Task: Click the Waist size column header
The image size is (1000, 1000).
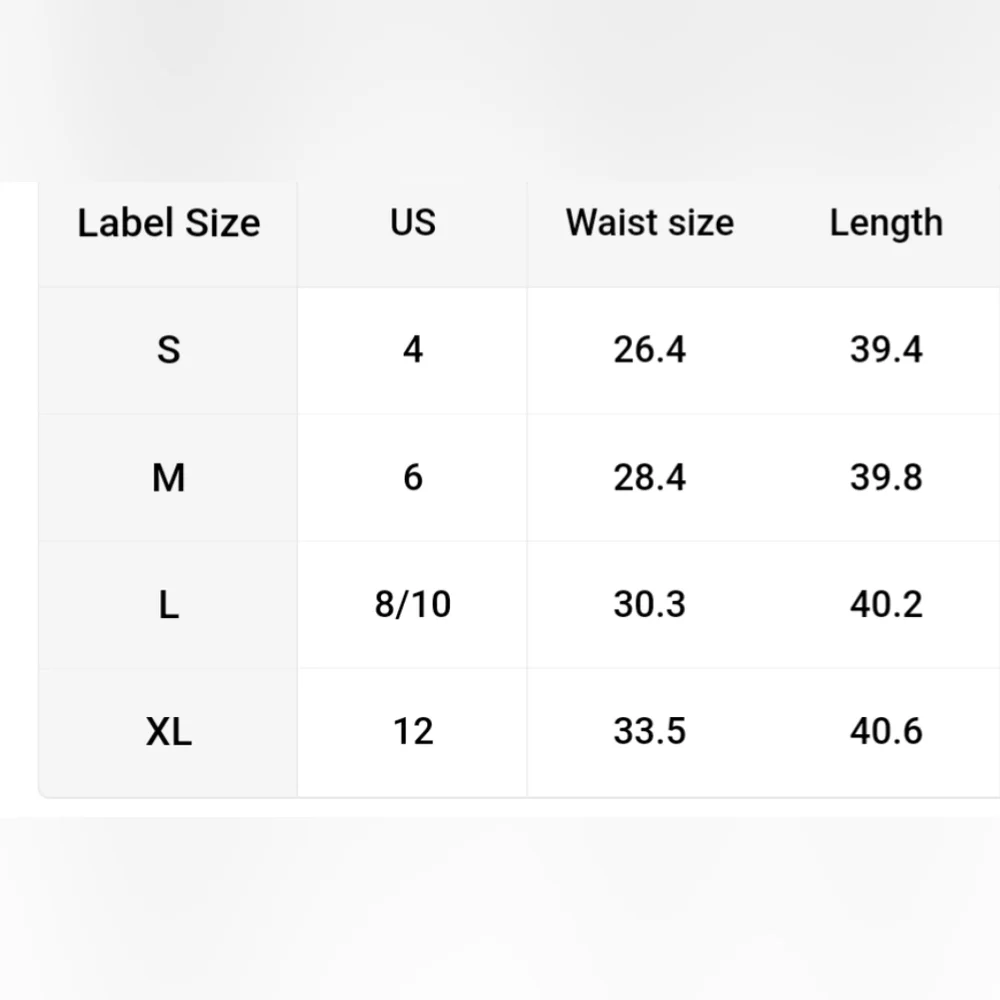Action: click(x=650, y=222)
